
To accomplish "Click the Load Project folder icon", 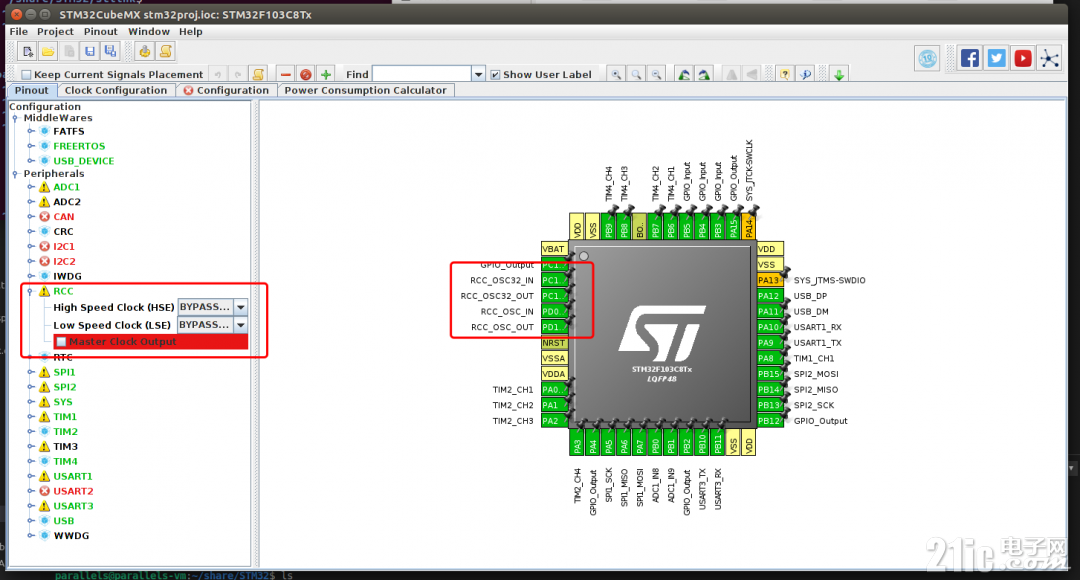I will [48, 51].
